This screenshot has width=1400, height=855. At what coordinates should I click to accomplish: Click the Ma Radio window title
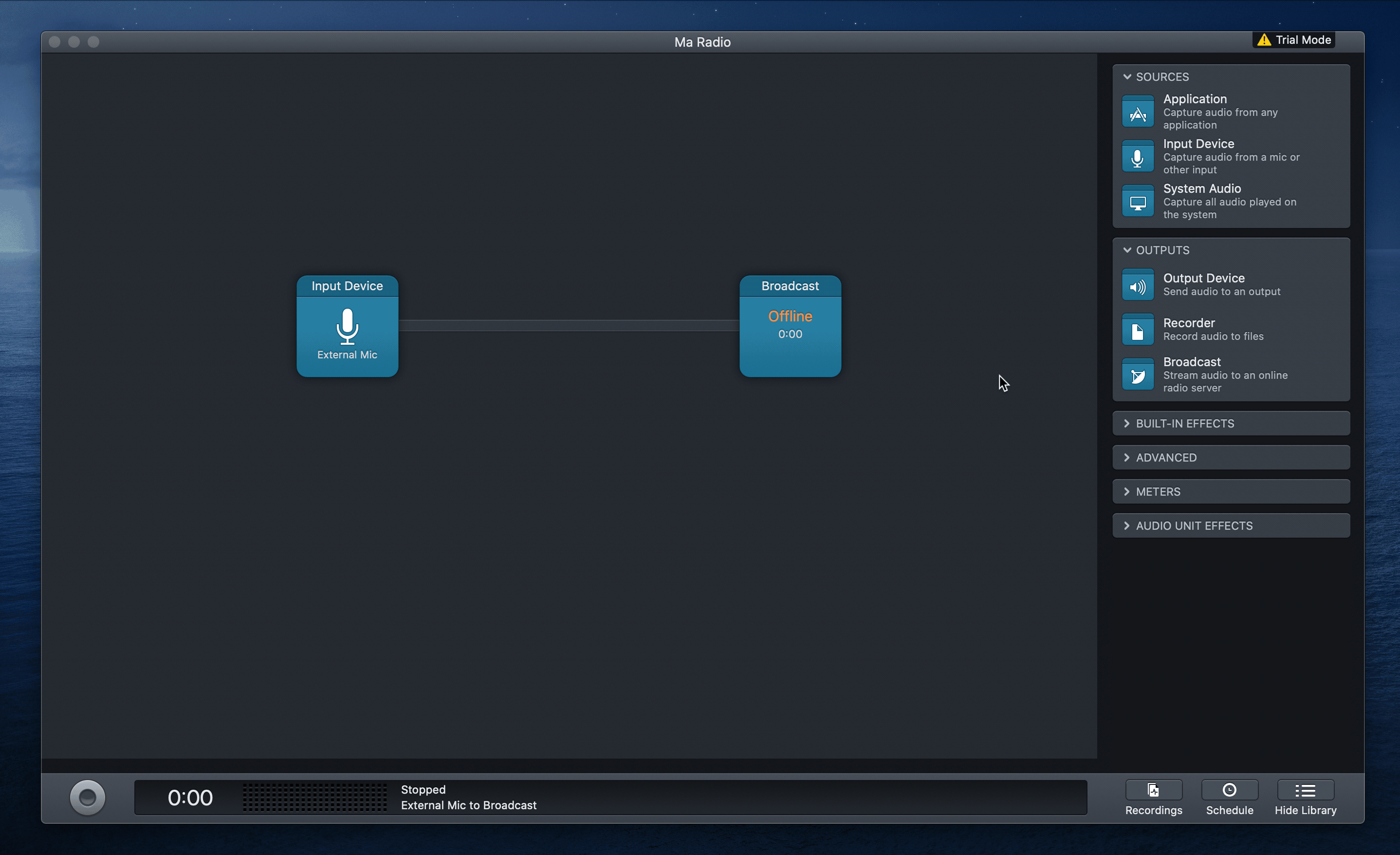[702, 42]
